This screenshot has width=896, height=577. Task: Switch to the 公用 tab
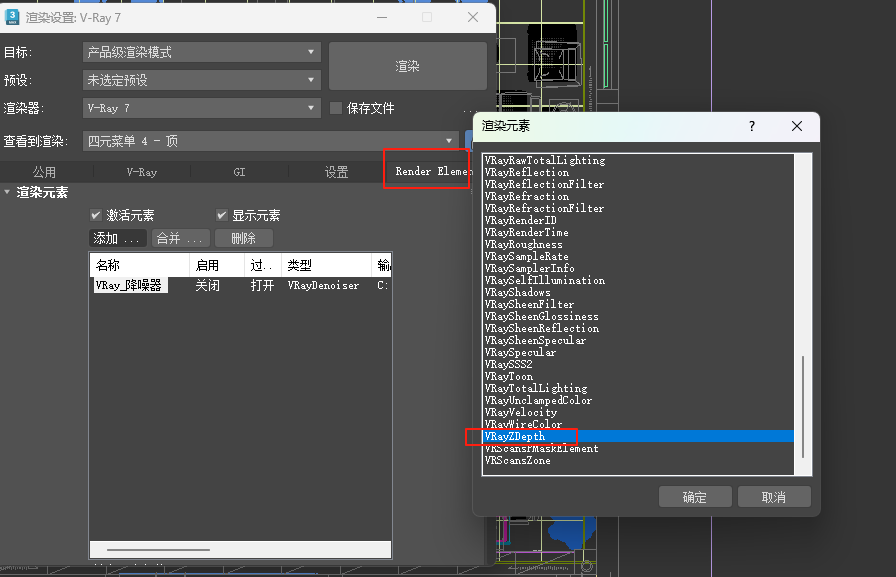coord(44,172)
